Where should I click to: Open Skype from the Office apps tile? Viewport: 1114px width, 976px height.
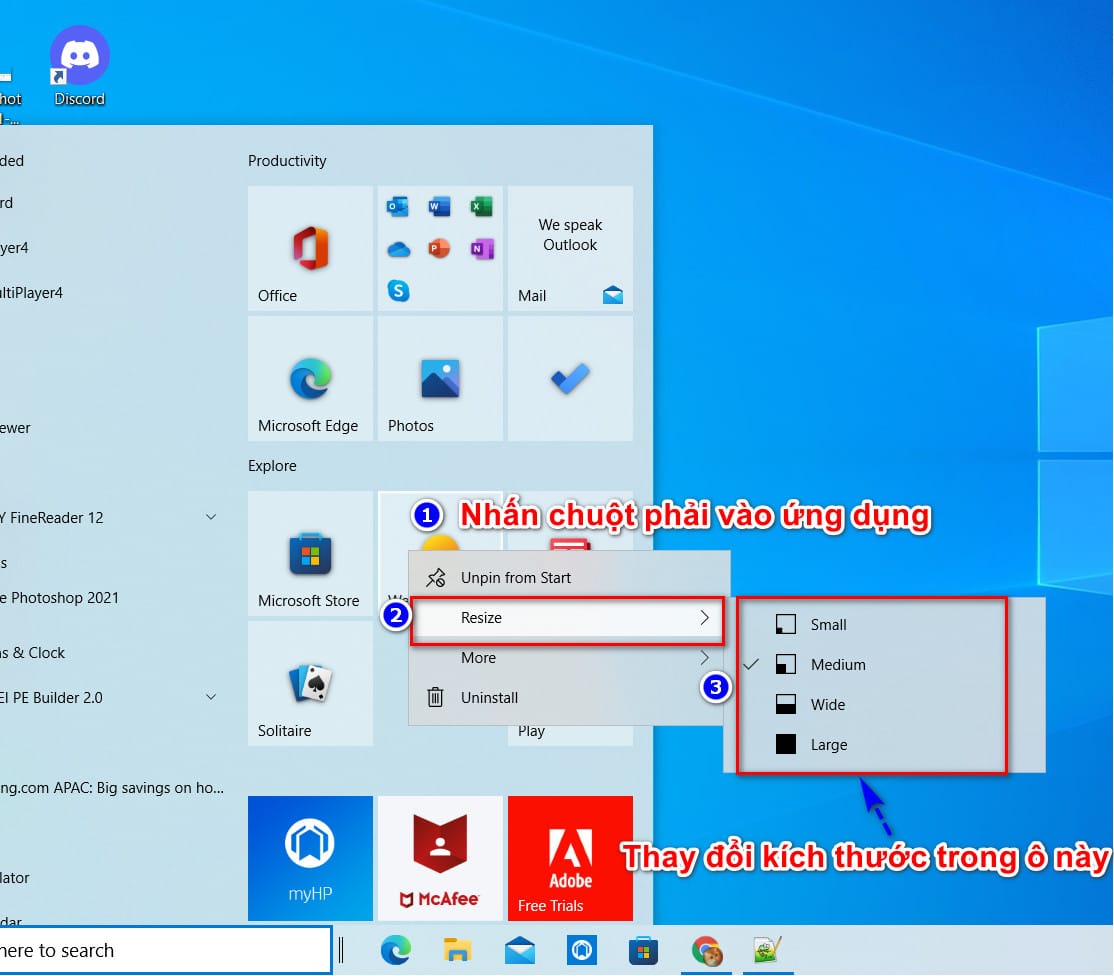pos(398,291)
